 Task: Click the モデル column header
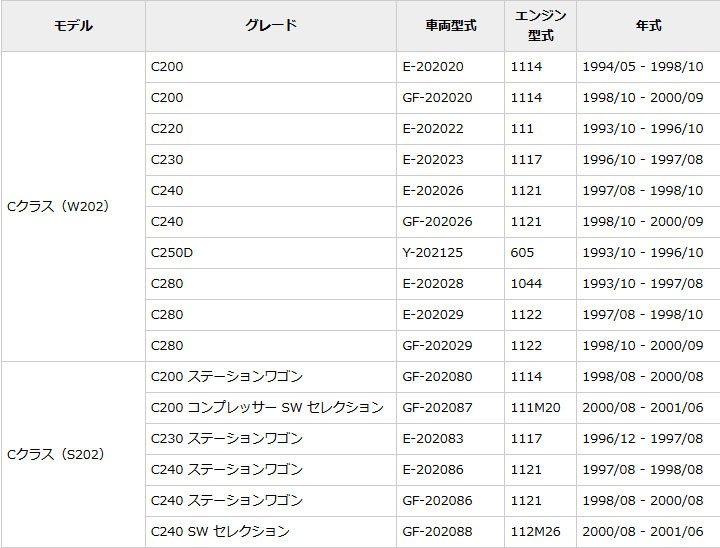tap(73, 26)
